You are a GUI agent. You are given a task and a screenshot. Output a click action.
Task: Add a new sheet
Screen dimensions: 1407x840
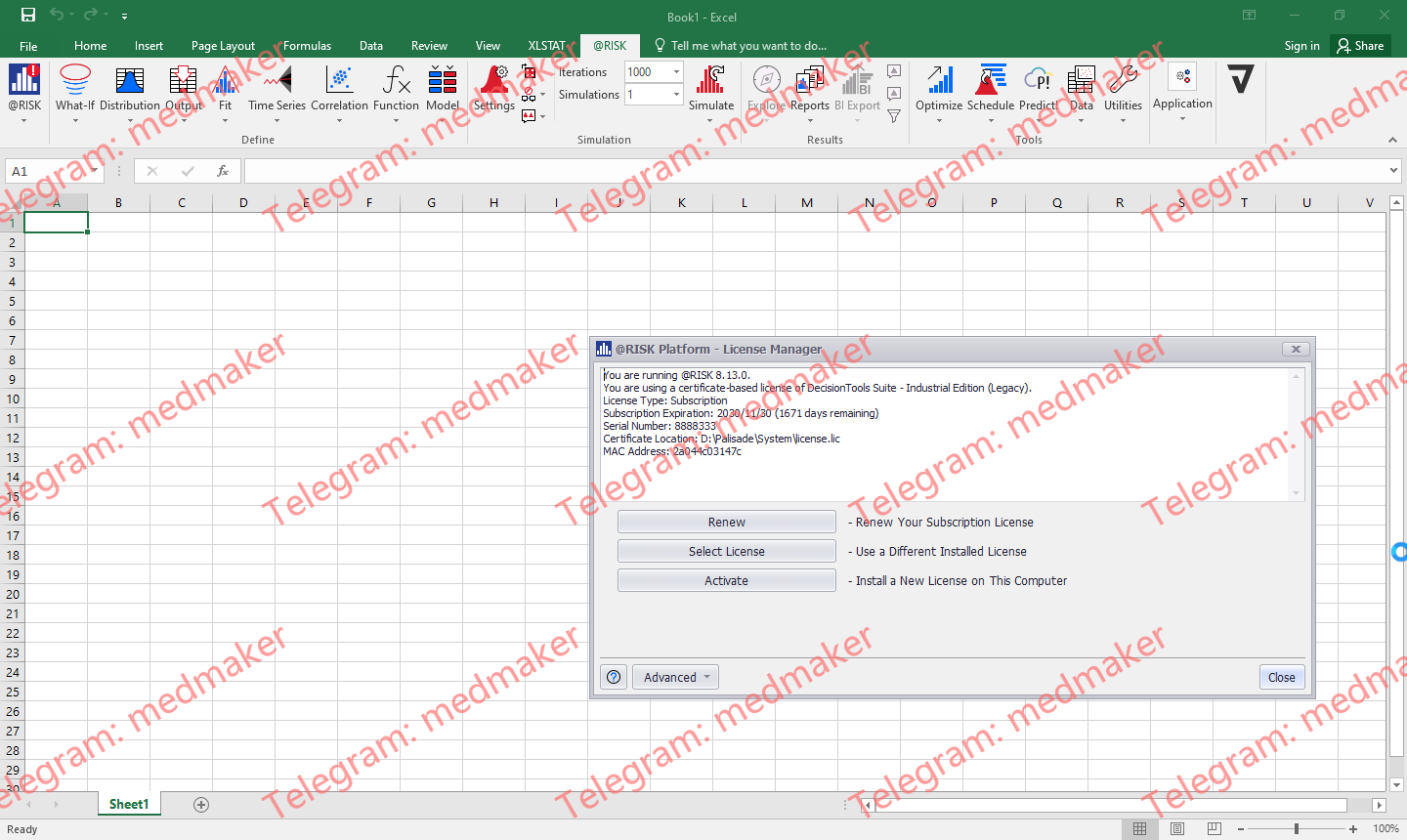click(201, 804)
